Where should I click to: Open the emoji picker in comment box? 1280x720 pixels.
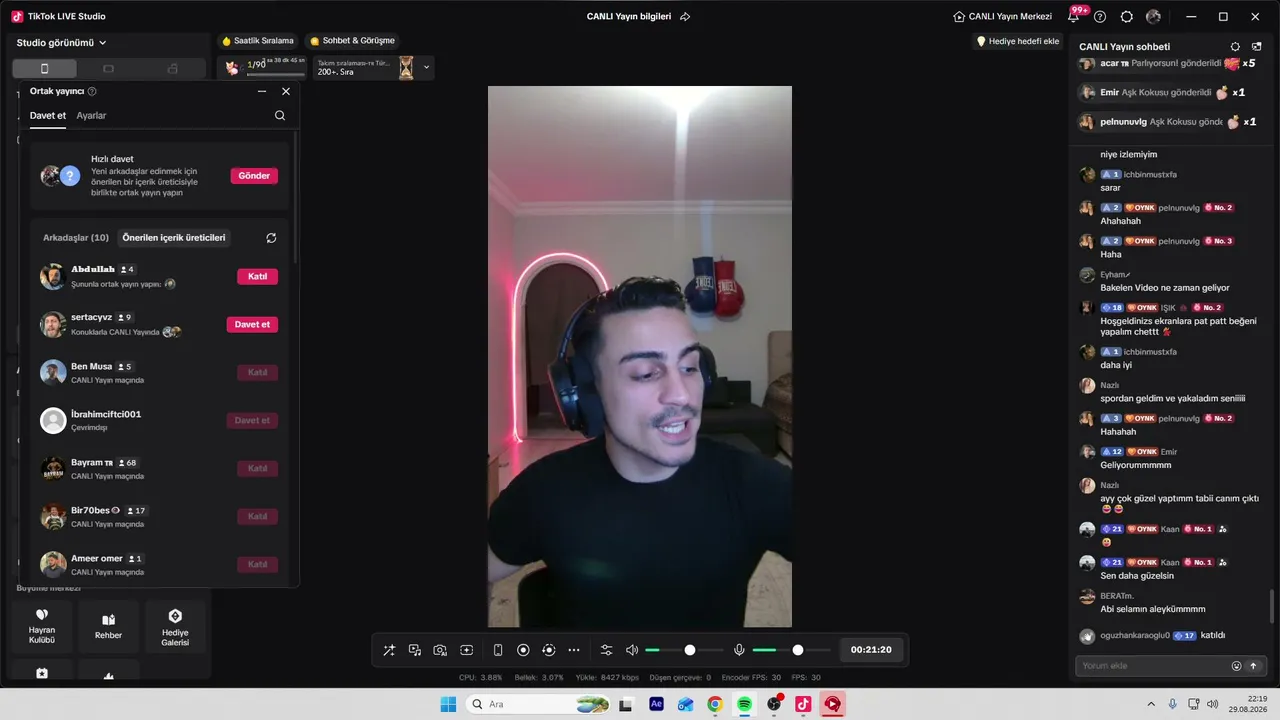coord(1236,666)
